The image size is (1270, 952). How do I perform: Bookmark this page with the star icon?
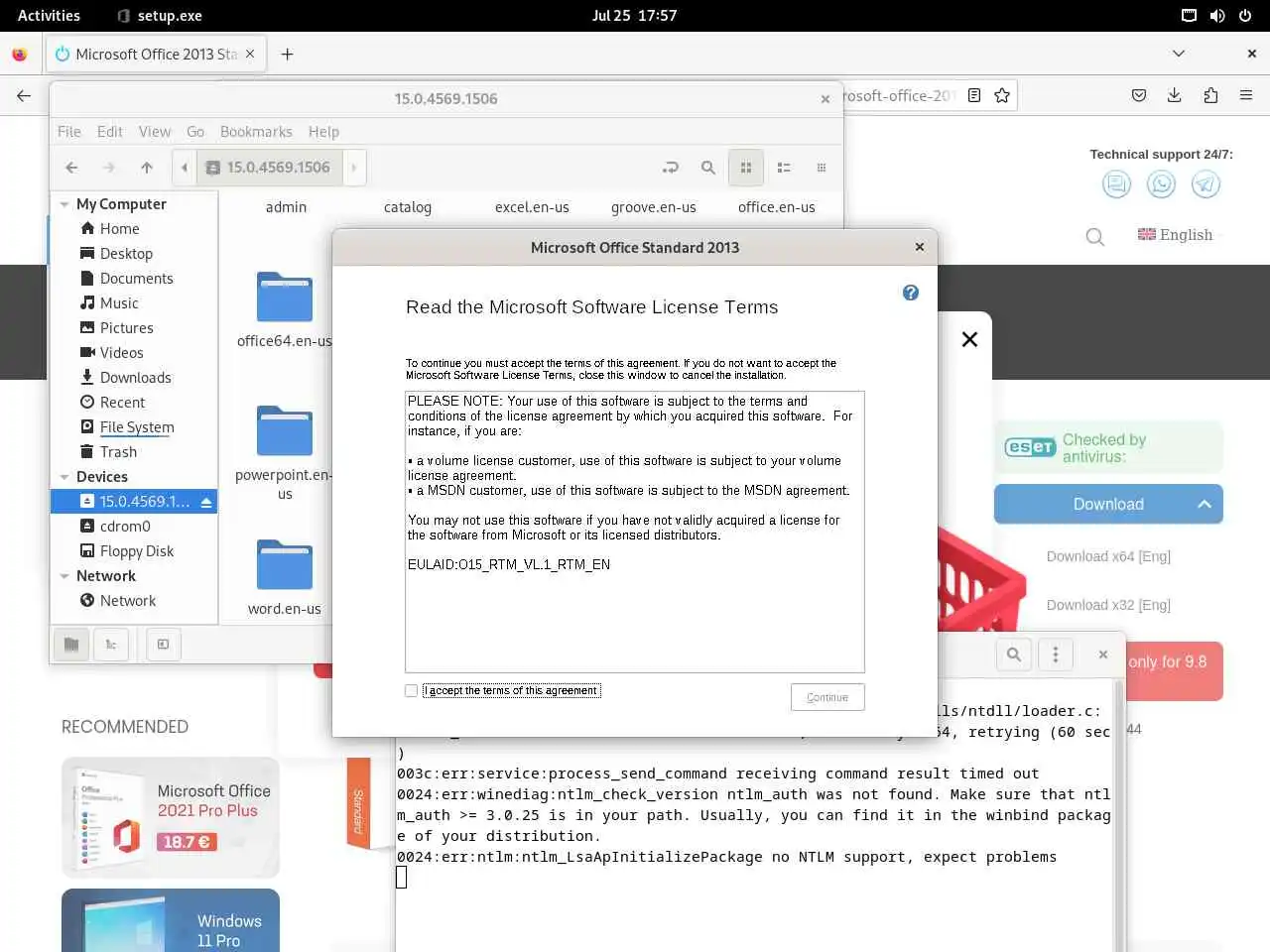click(1002, 95)
